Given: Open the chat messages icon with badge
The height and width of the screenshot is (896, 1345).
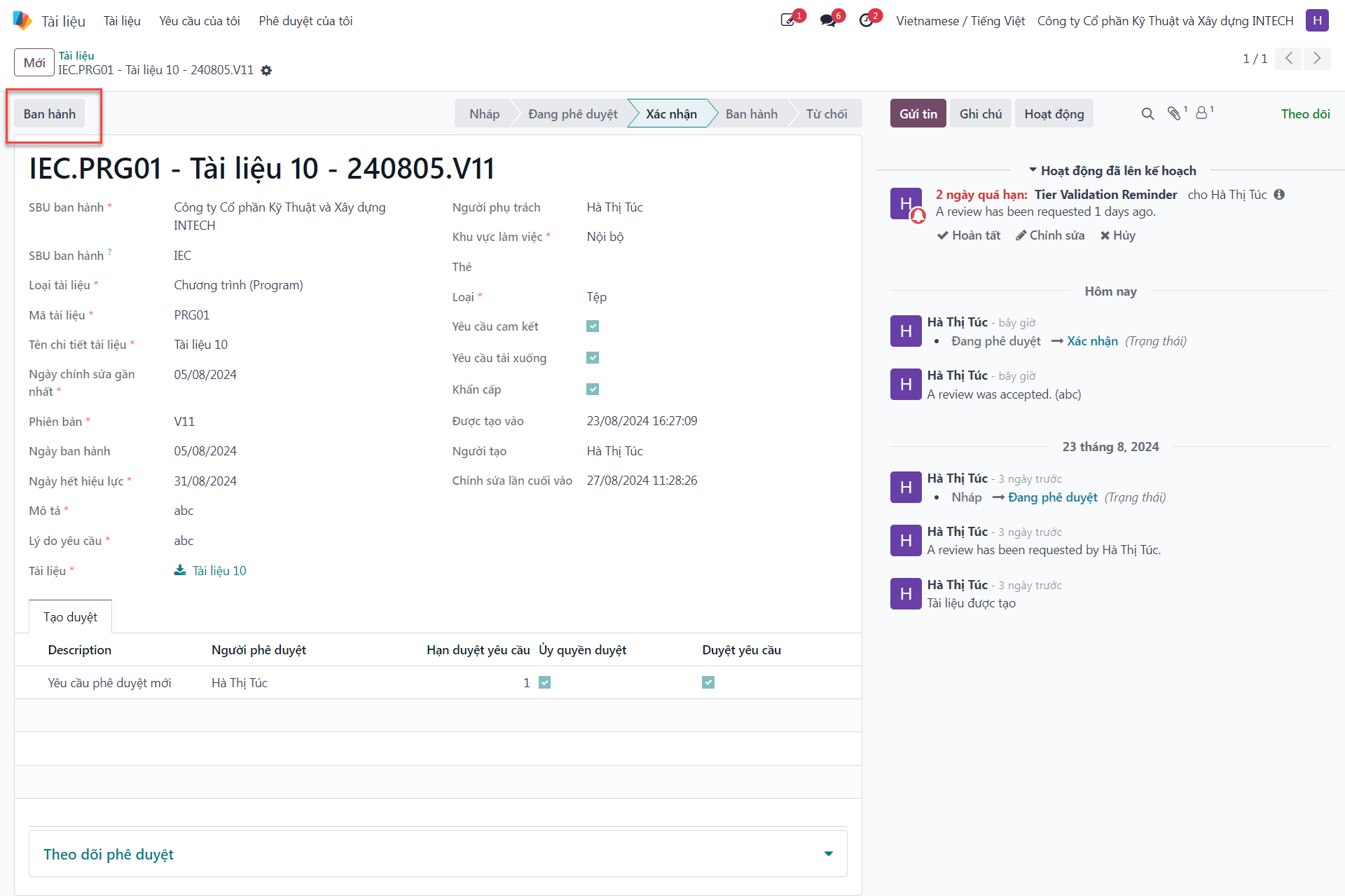Looking at the screenshot, I should 828,20.
